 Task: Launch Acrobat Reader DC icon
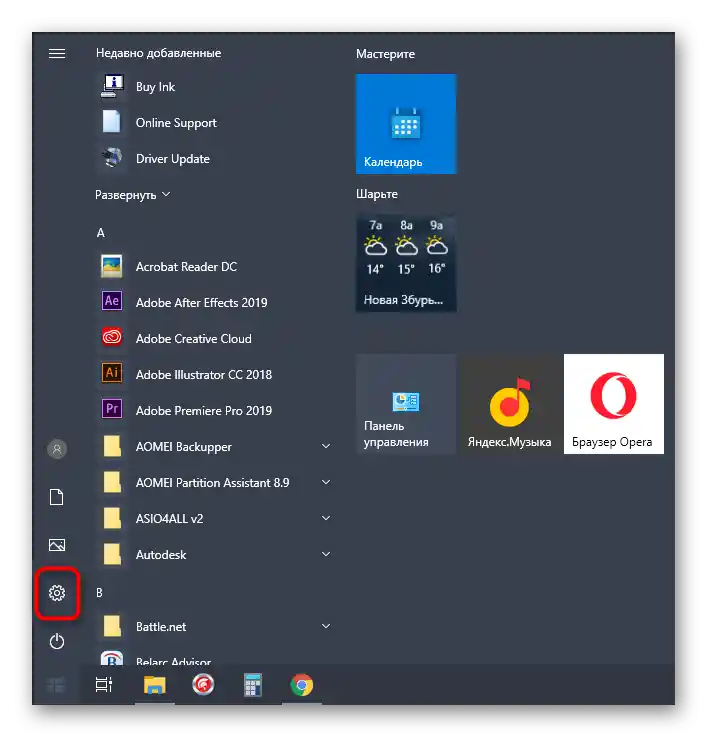(x=112, y=266)
